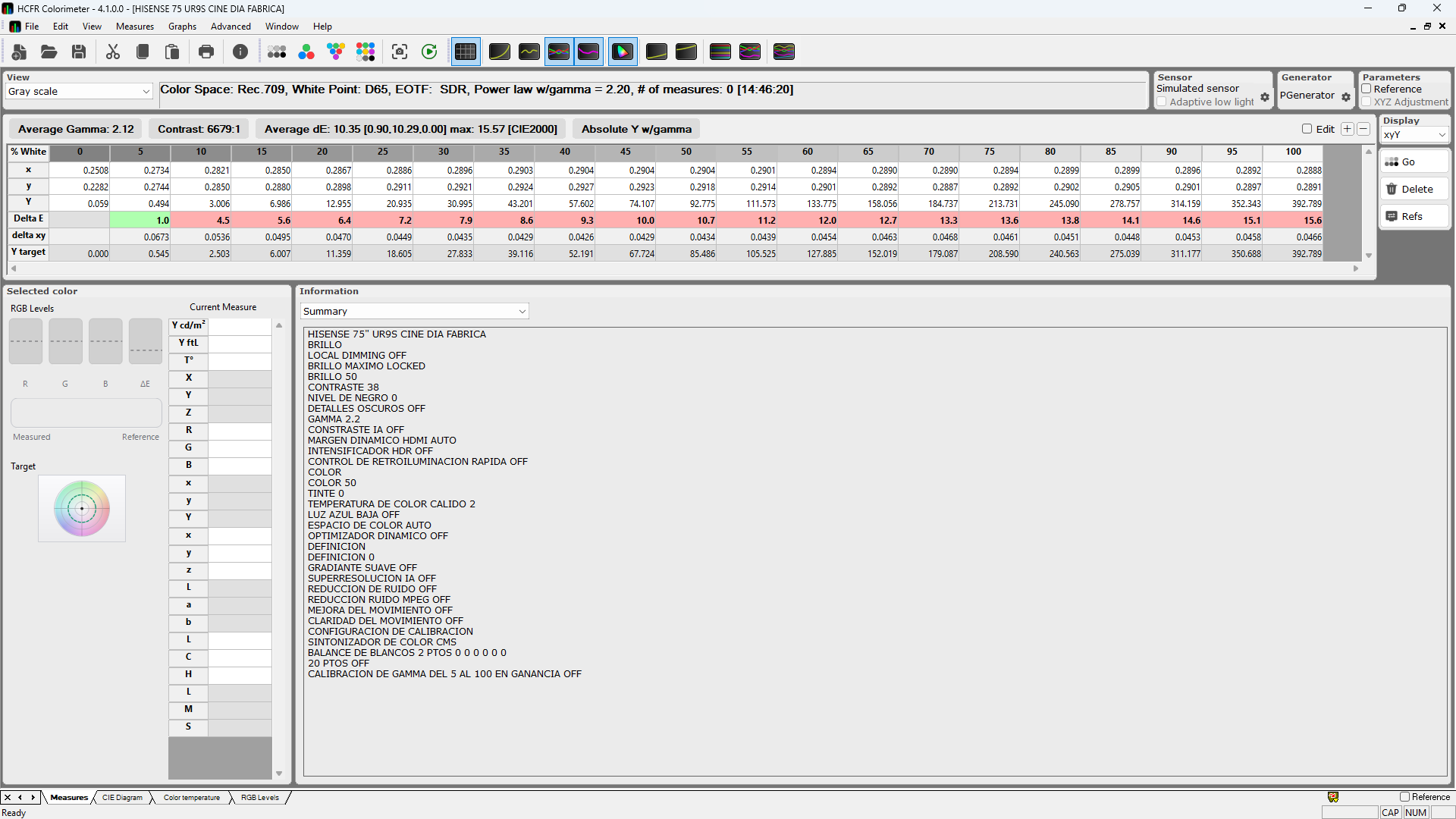Viewport: 1456px width, 819px height.
Task: Click tab scroll right arrow at bottom
Action: coord(33,798)
